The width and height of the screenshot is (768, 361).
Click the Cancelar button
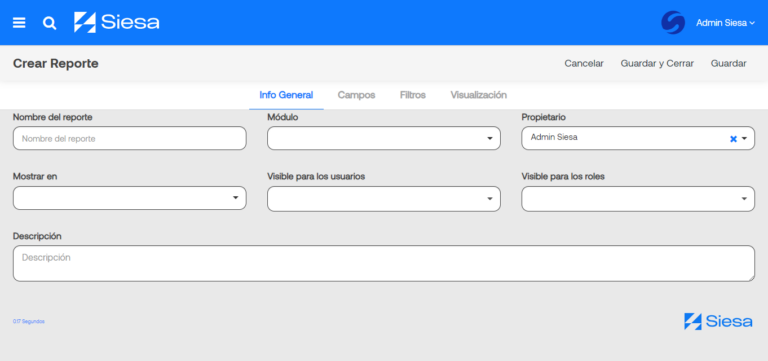[584, 64]
